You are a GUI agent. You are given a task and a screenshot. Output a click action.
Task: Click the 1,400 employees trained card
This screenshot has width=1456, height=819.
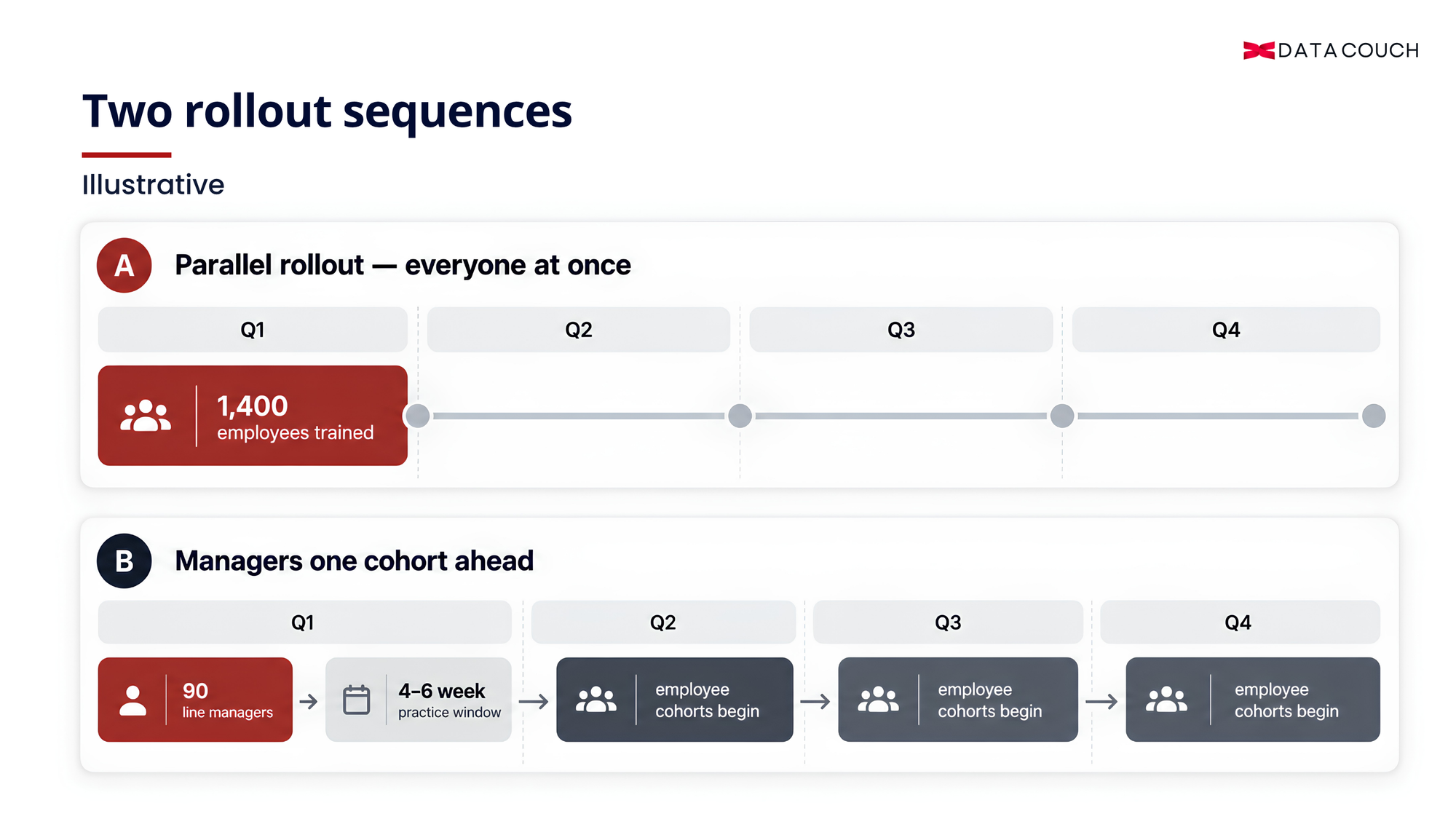pyautogui.click(x=253, y=416)
